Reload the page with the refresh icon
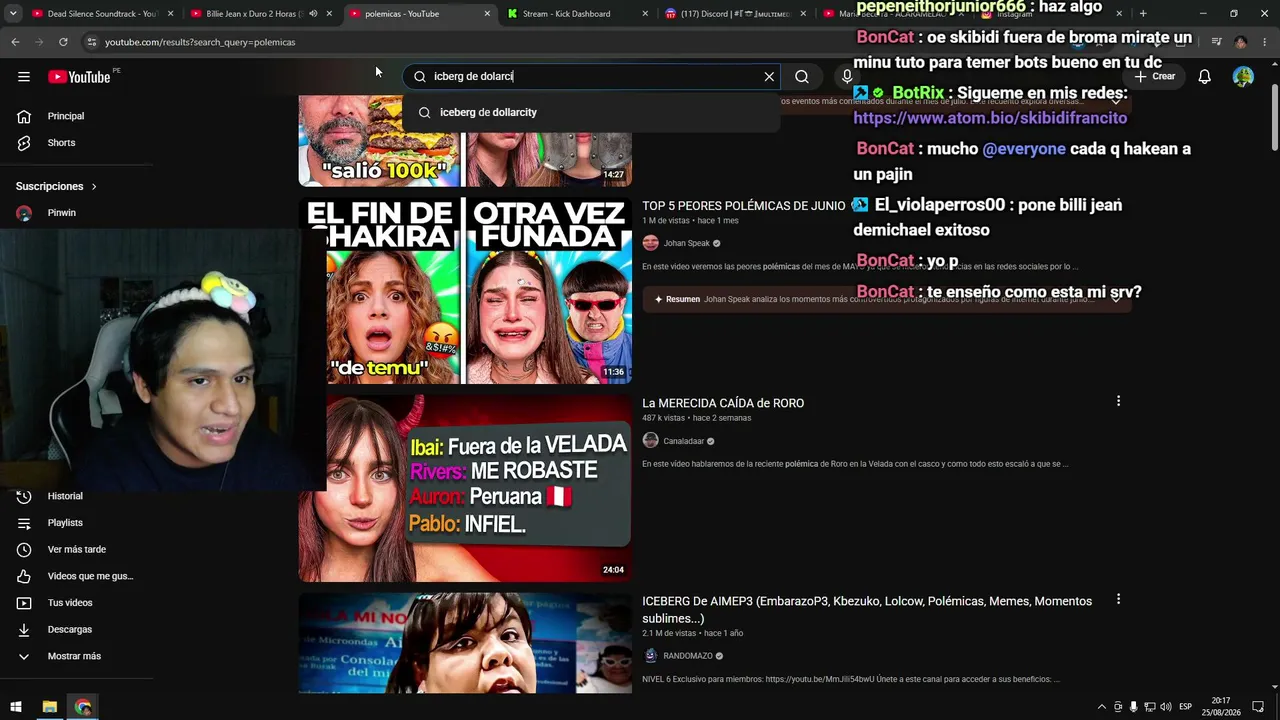Viewport: 1280px width, 720px height. (63, 42)
